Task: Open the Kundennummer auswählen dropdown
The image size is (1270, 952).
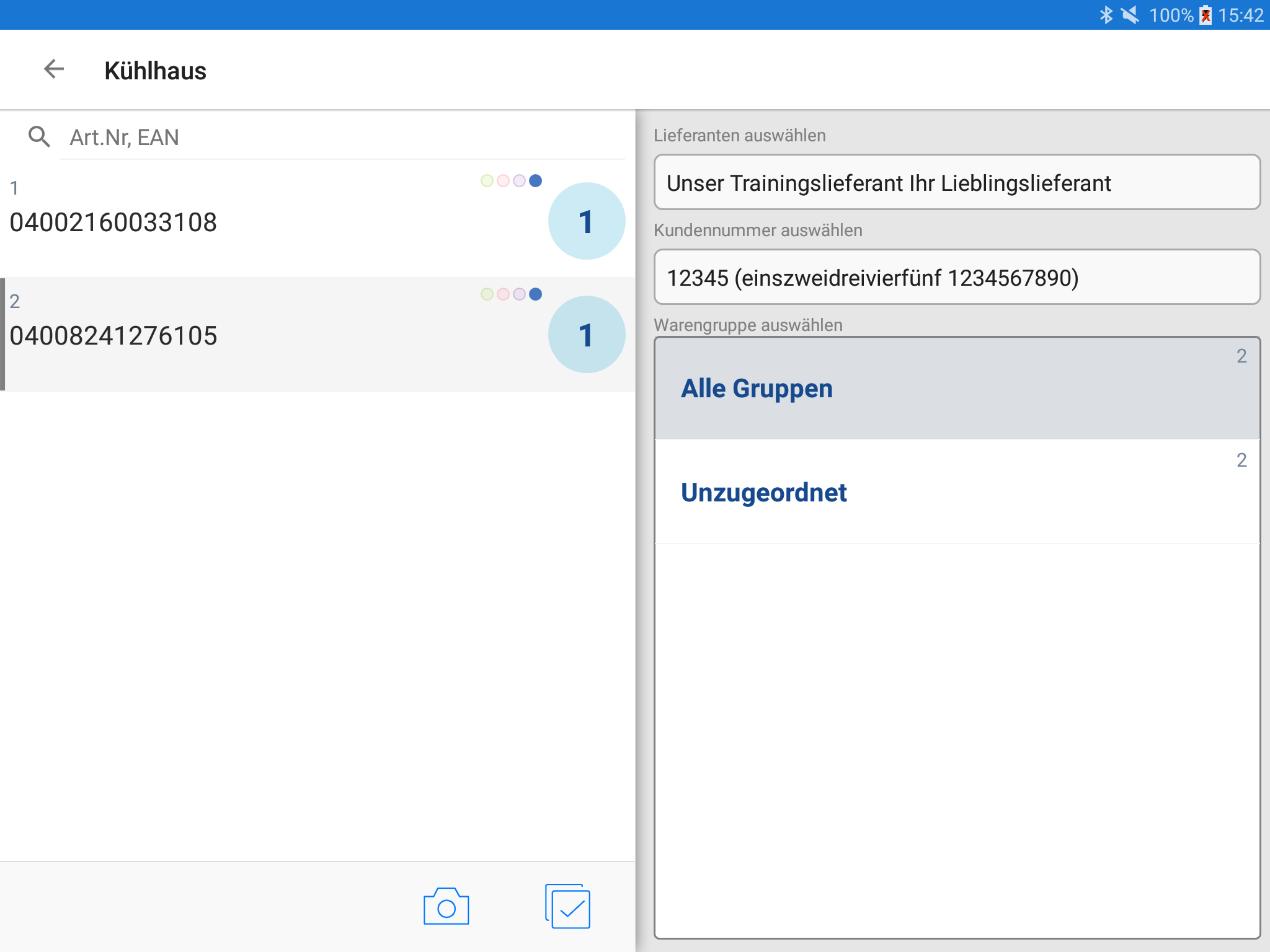Action: coord(956,278)
